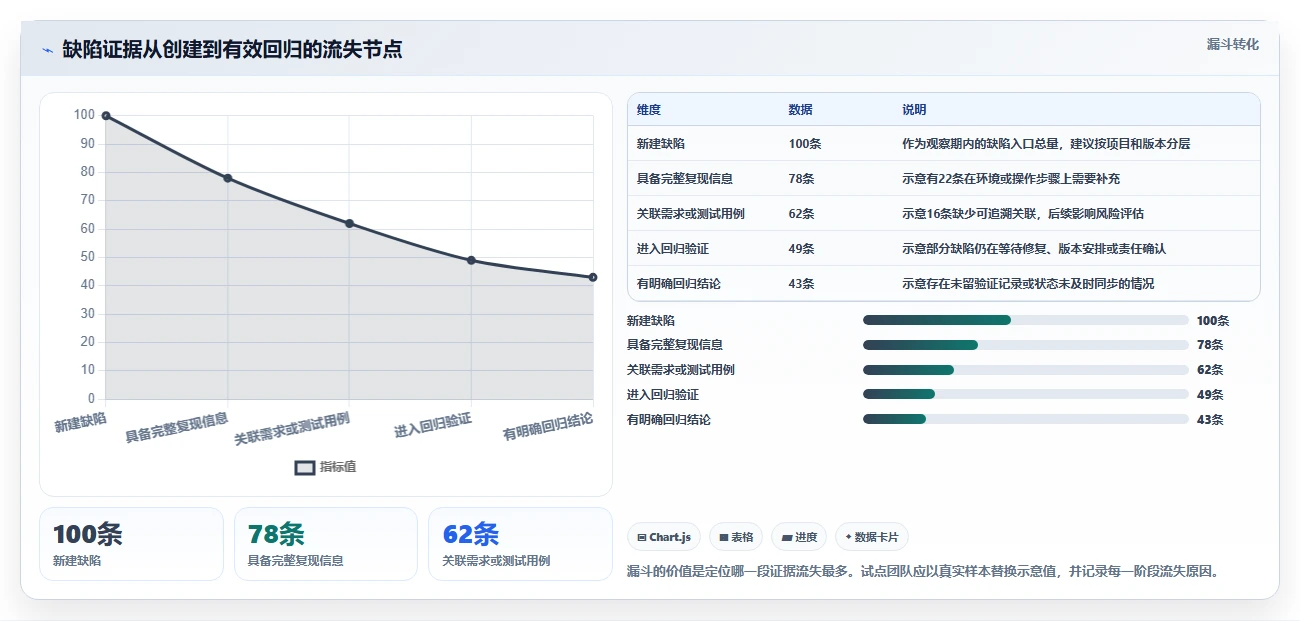Click the 具备完整复现信息 progress bar
Screen dimensions: 1300x621
tap(1025, 345)
